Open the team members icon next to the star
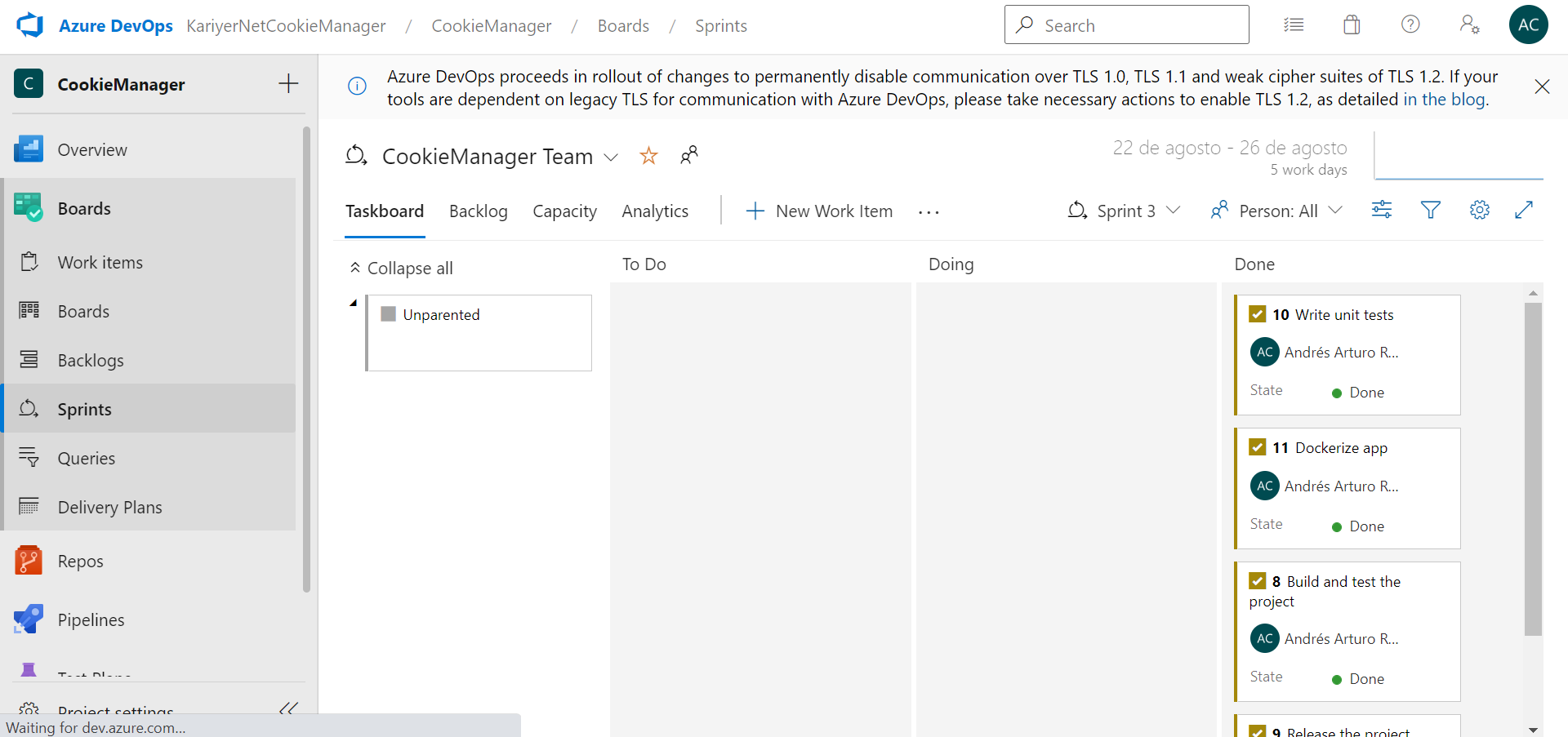 click(689, 155)
